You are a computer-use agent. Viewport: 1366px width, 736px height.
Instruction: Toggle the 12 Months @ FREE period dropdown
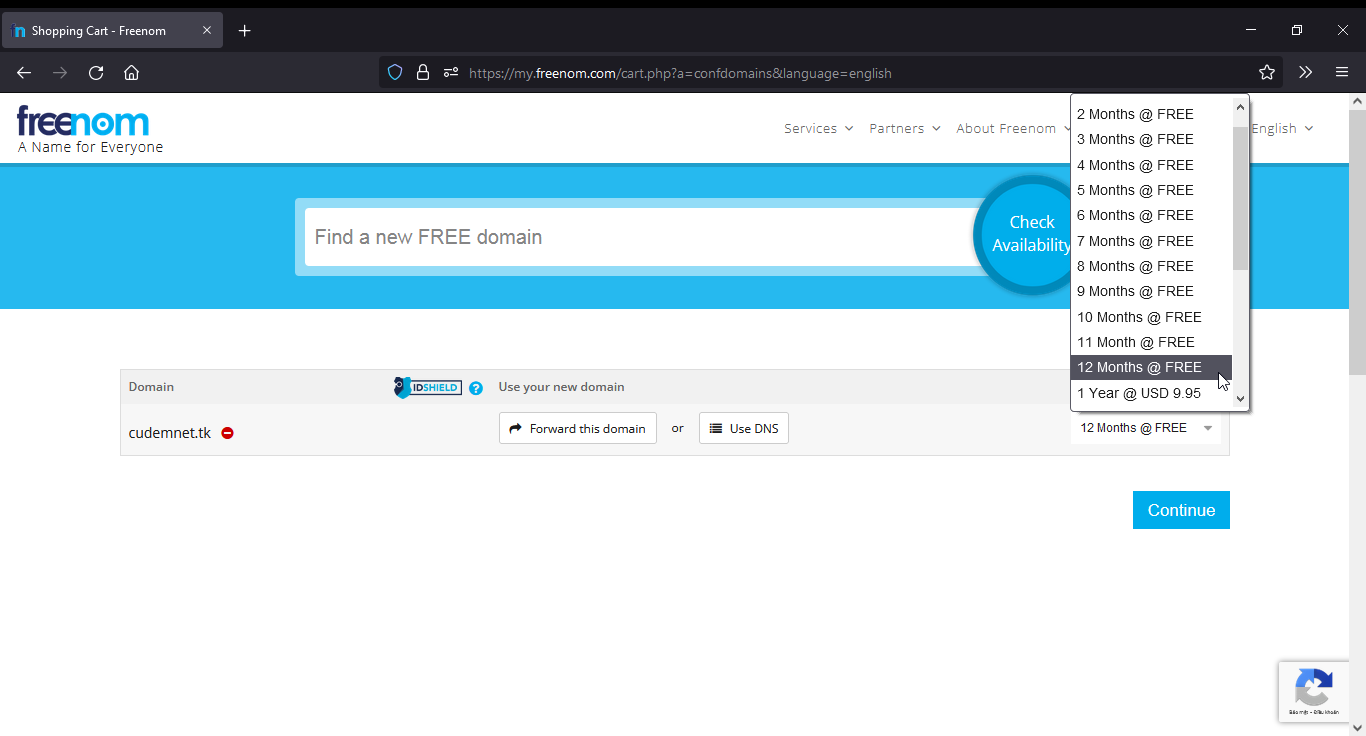tap(1146, 428)
